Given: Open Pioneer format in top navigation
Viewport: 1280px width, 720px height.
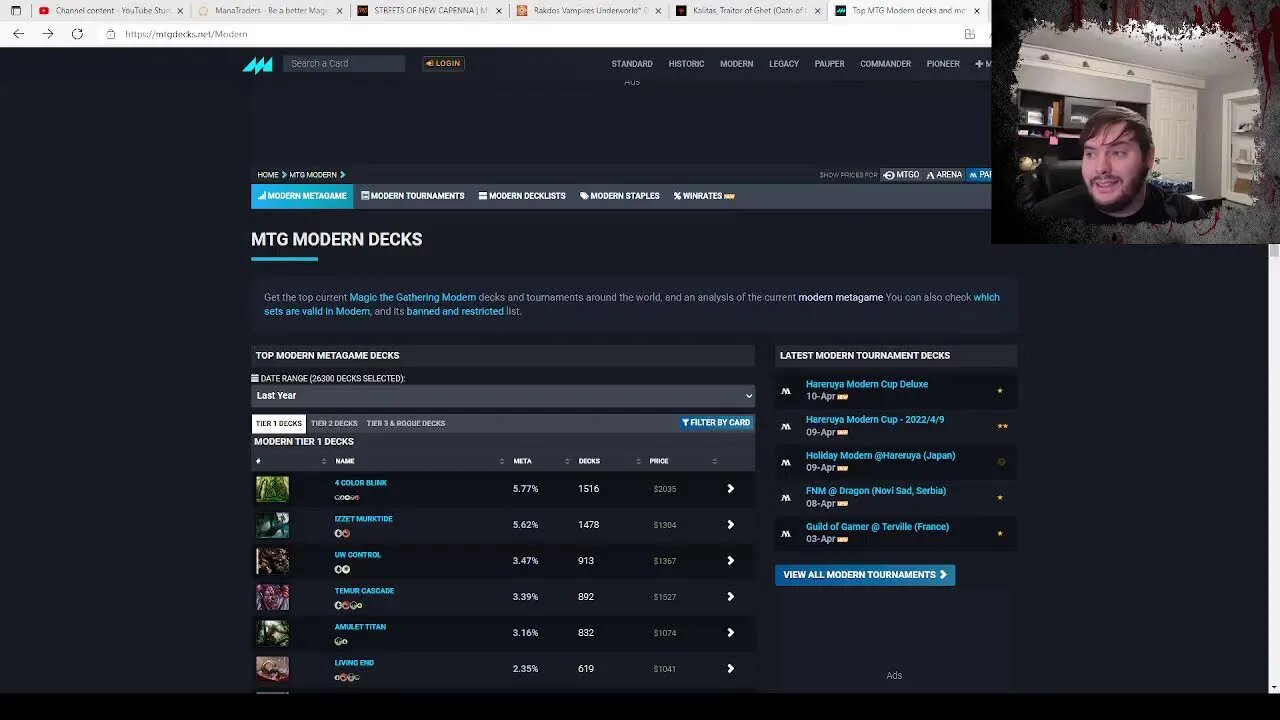Looking at the screenshot, I should [x=943, y=64].
